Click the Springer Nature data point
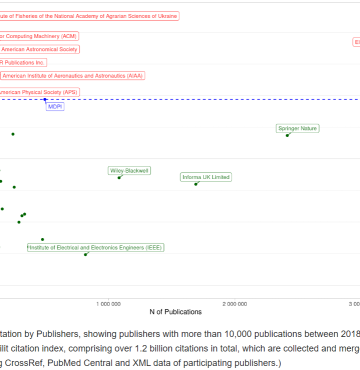 coord(287,135)
